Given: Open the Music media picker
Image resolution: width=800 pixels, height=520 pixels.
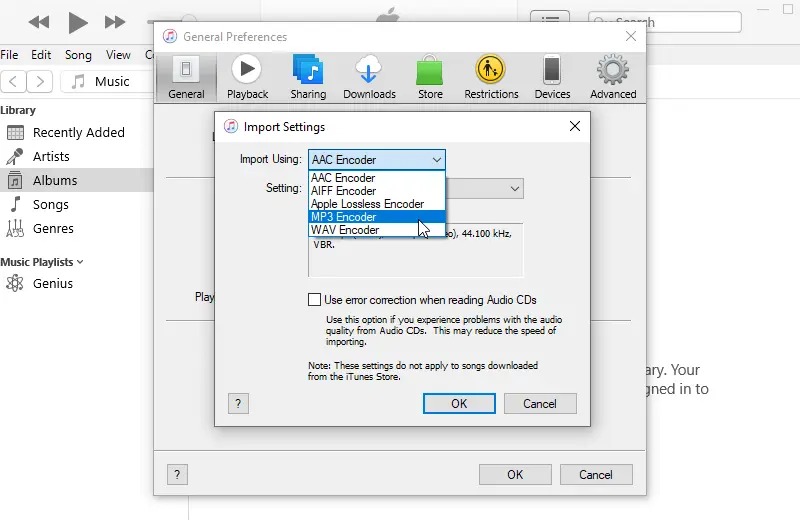Looking at the screenshot, I should (107, 81).
